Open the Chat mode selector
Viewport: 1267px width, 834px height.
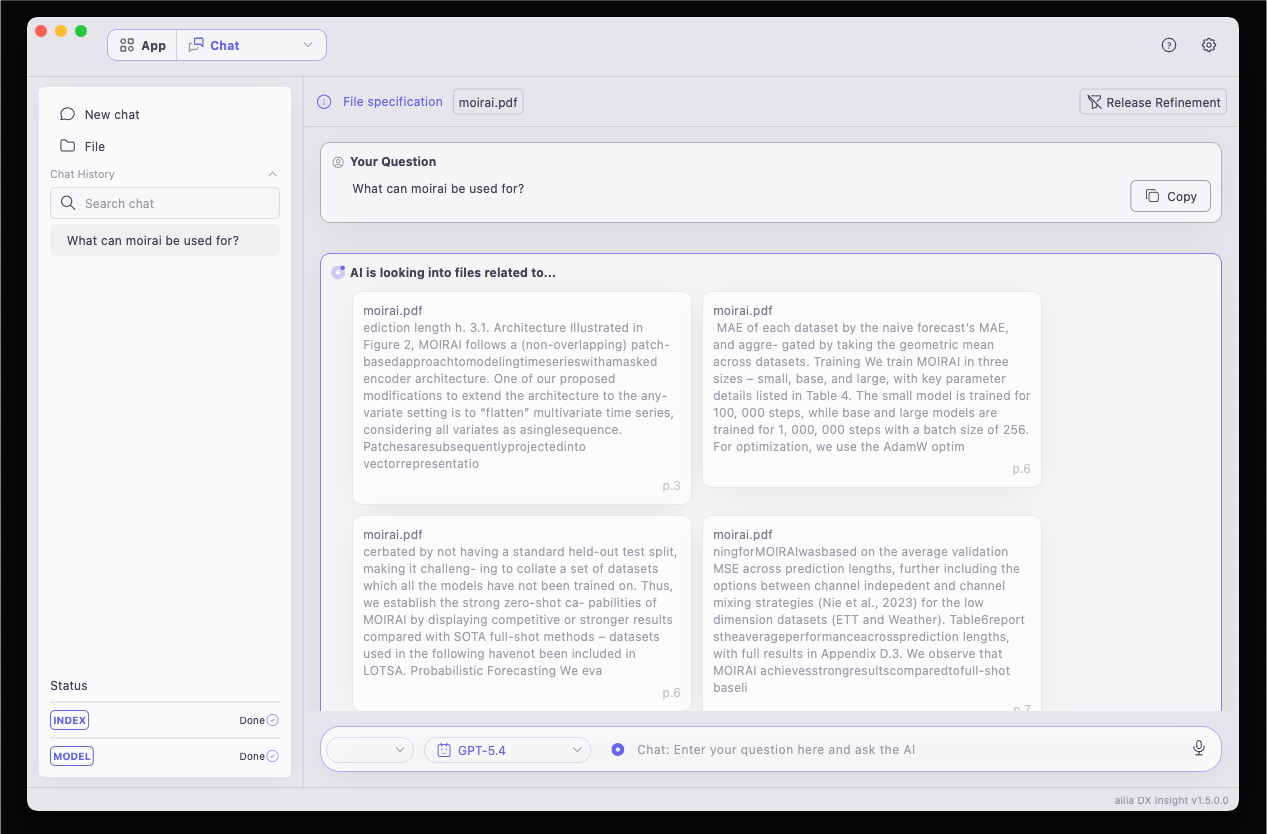[x=251, y=45]
